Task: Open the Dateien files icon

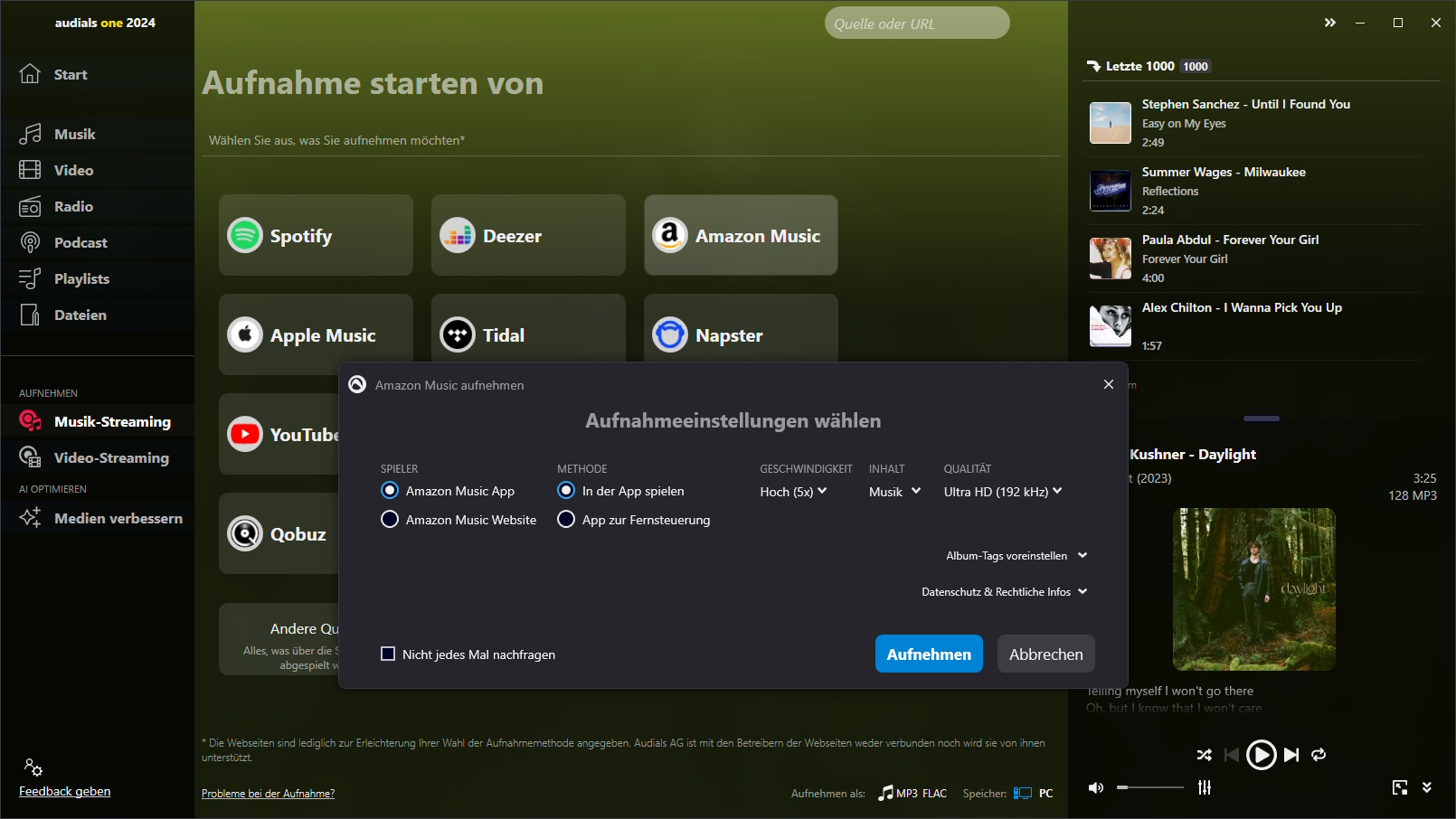Action: point(30,315)
